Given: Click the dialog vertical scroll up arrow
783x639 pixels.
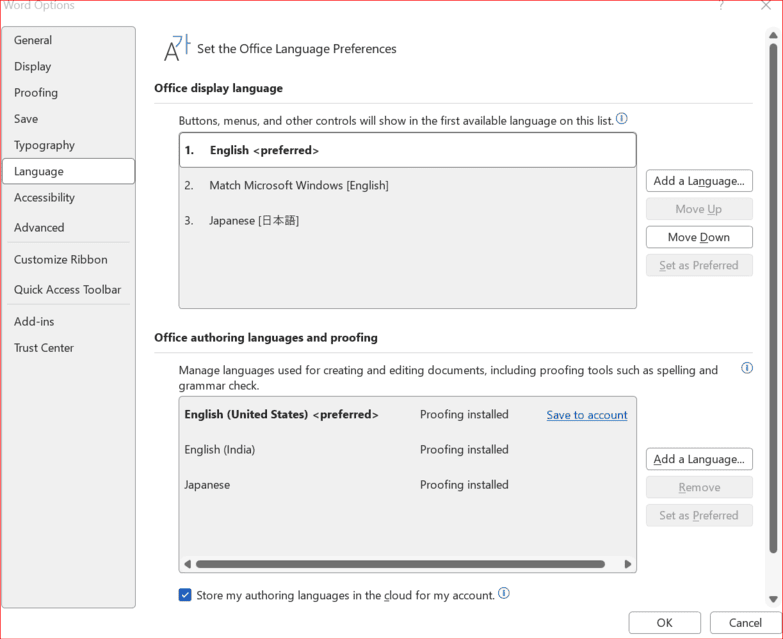Looking at the screenshot, I should (x=773, y=35).
